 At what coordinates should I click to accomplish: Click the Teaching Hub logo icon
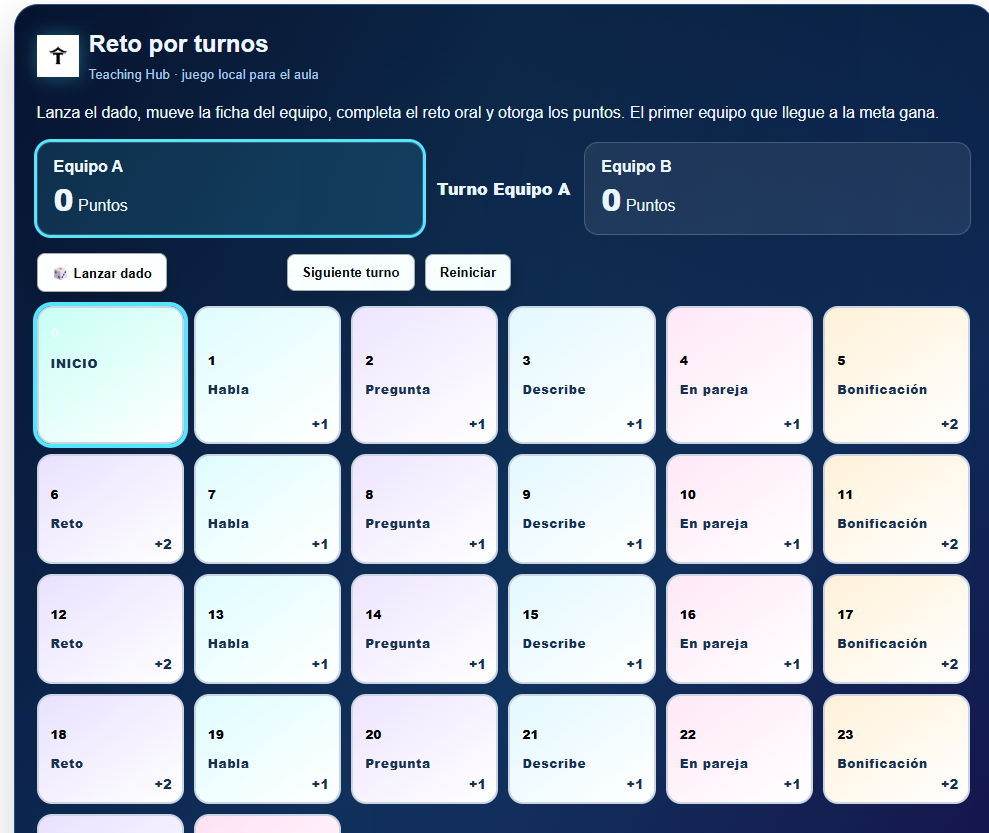click(58, 56)
